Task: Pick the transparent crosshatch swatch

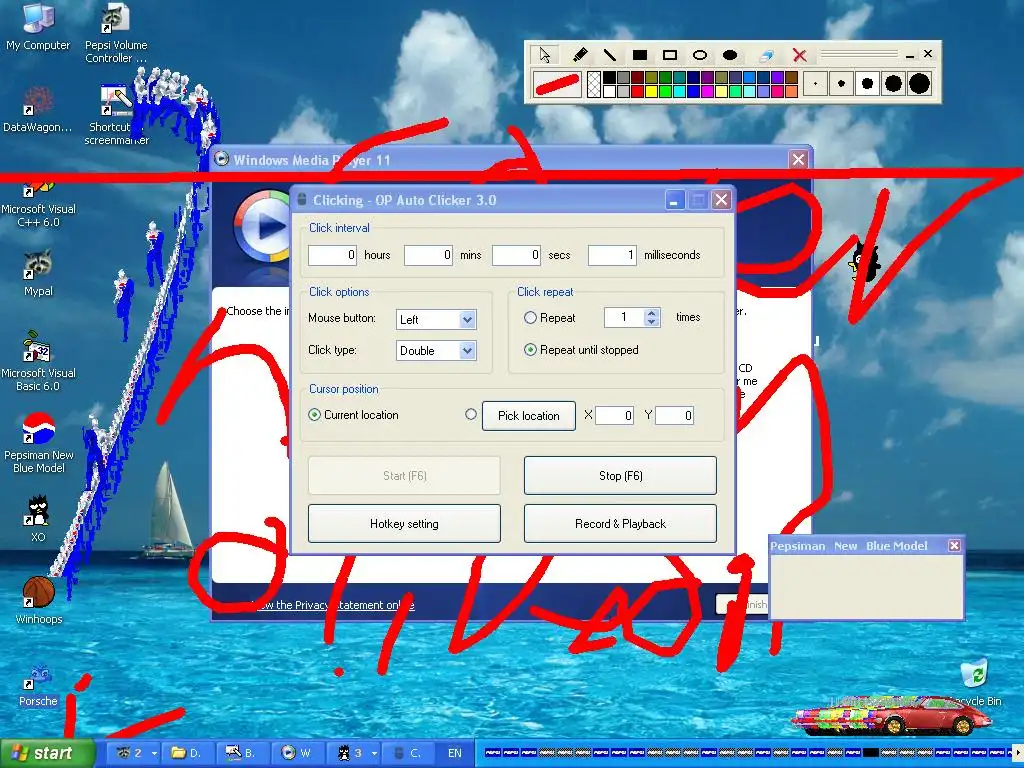Action: click(x=594, y=85)
